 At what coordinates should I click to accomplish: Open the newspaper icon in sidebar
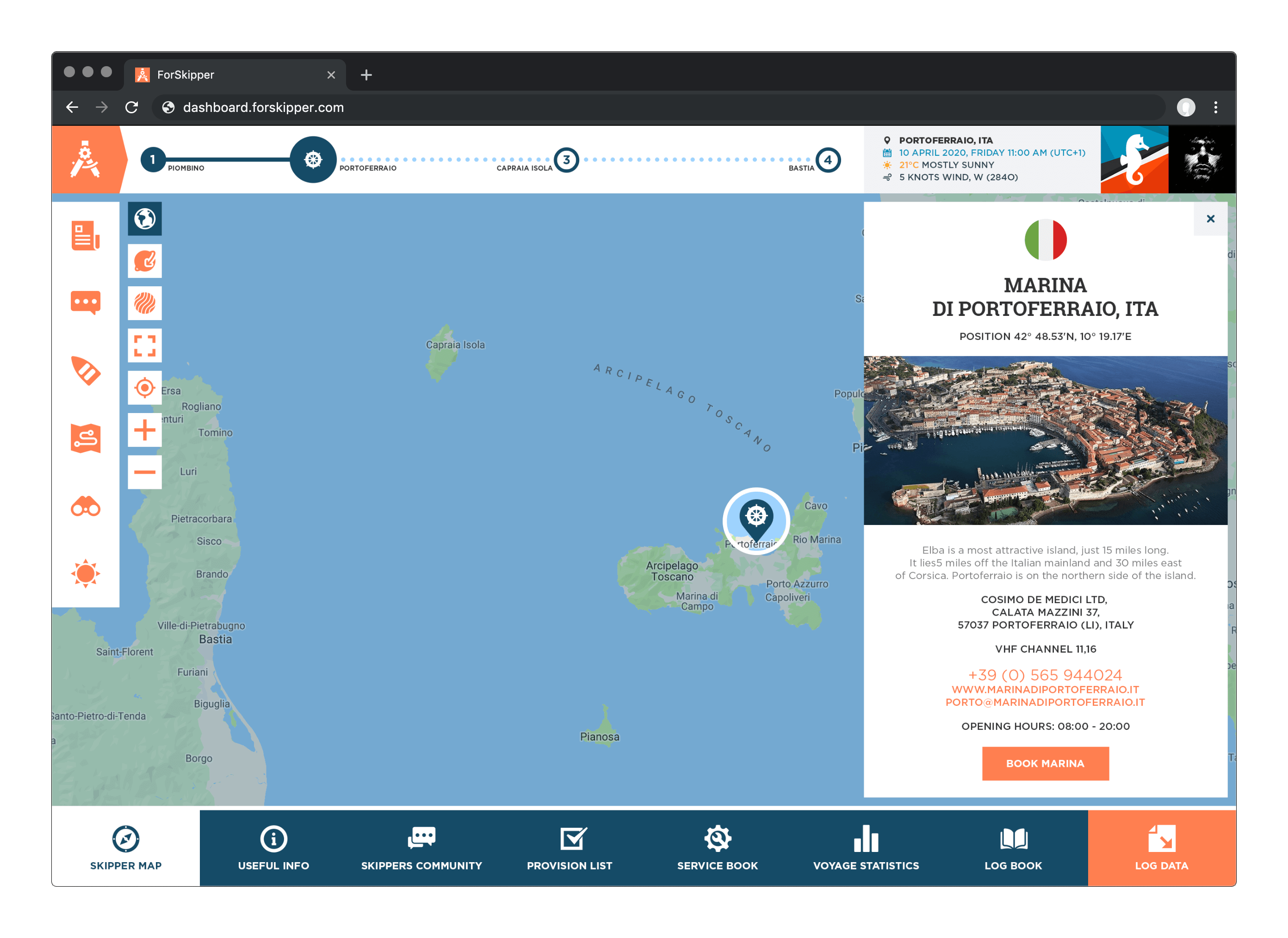click(85, 235)
